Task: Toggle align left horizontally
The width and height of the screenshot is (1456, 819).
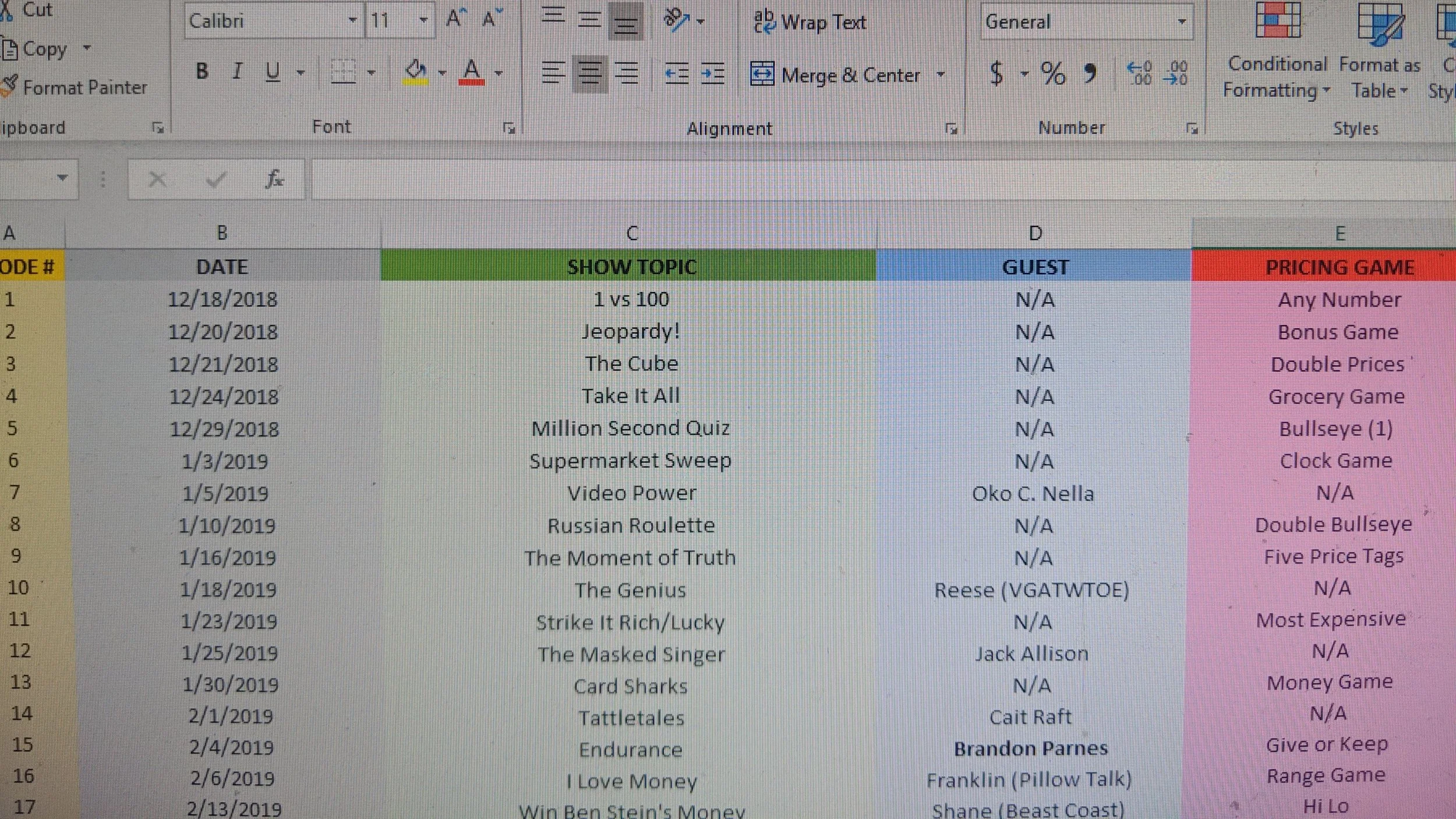Action: [x=553, y=73]
